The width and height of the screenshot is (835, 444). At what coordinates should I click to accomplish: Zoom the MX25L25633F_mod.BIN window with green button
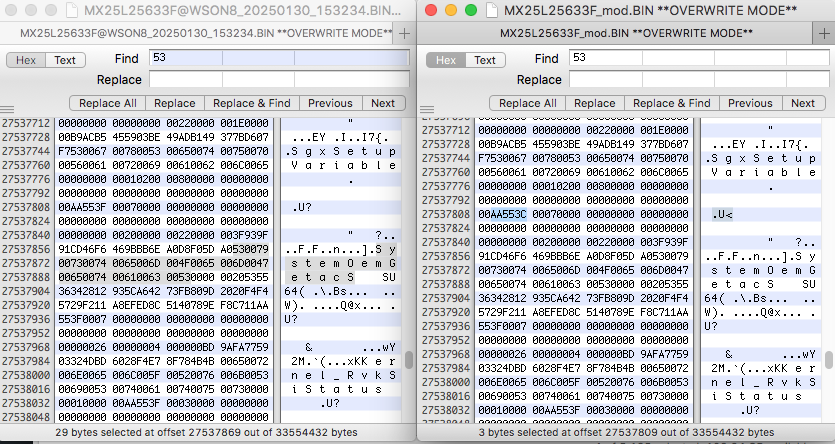coord(471,10)
